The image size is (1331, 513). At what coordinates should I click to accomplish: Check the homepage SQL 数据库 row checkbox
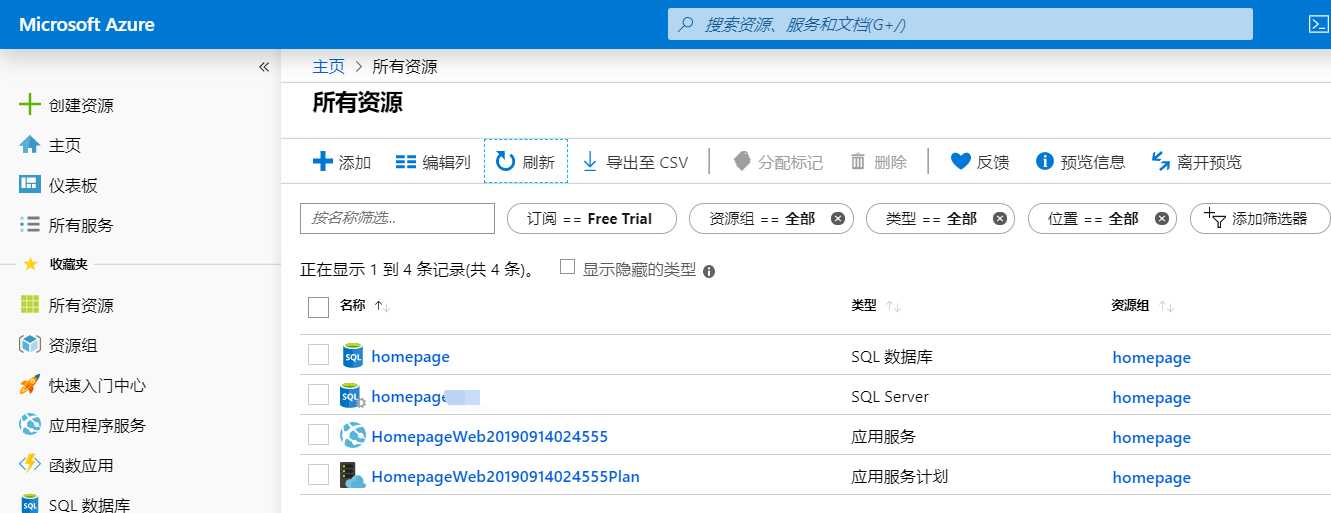tap(318, 355)
